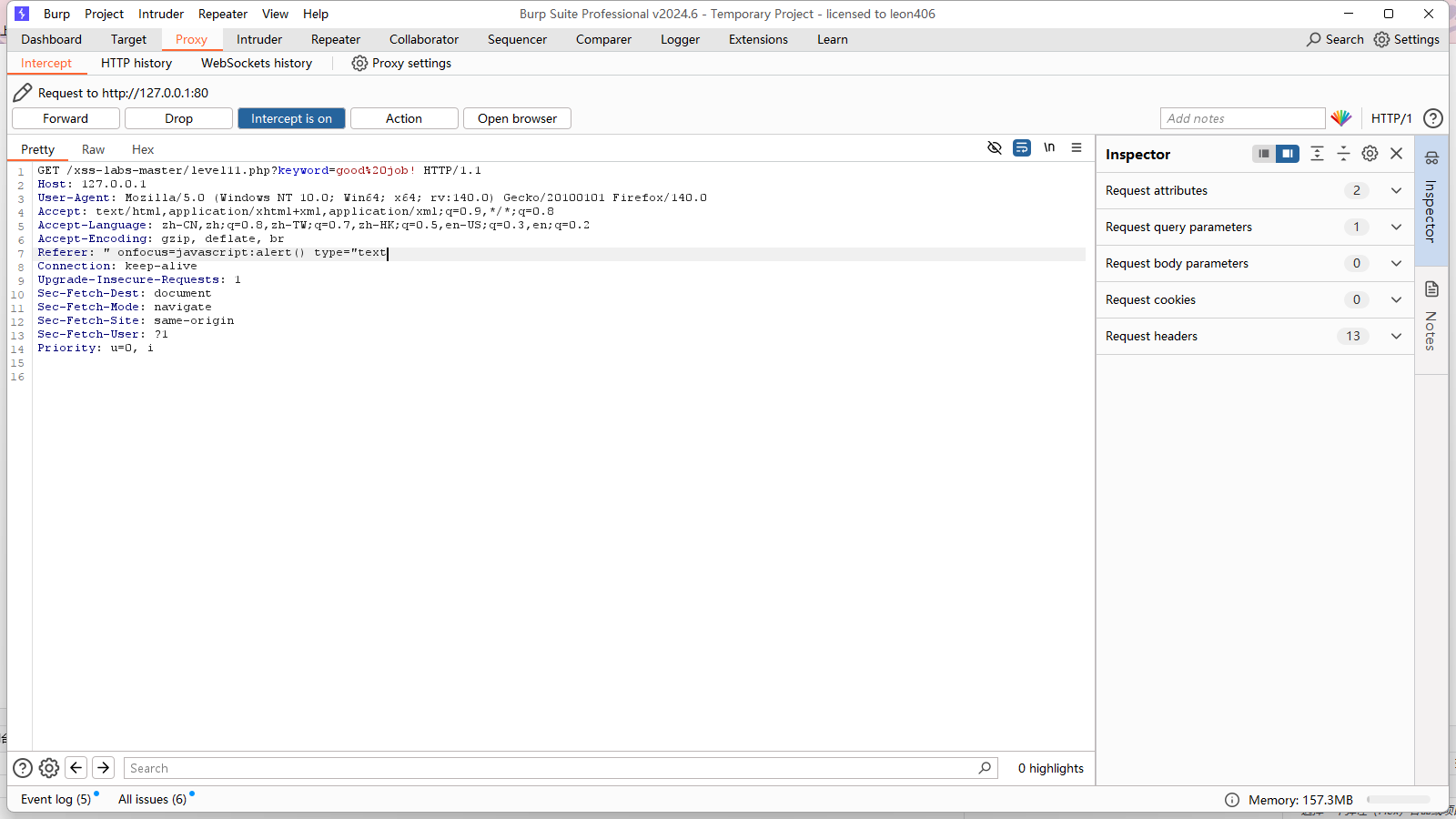
Task: Select the Raw view tab
Action: tap(93, 149)
